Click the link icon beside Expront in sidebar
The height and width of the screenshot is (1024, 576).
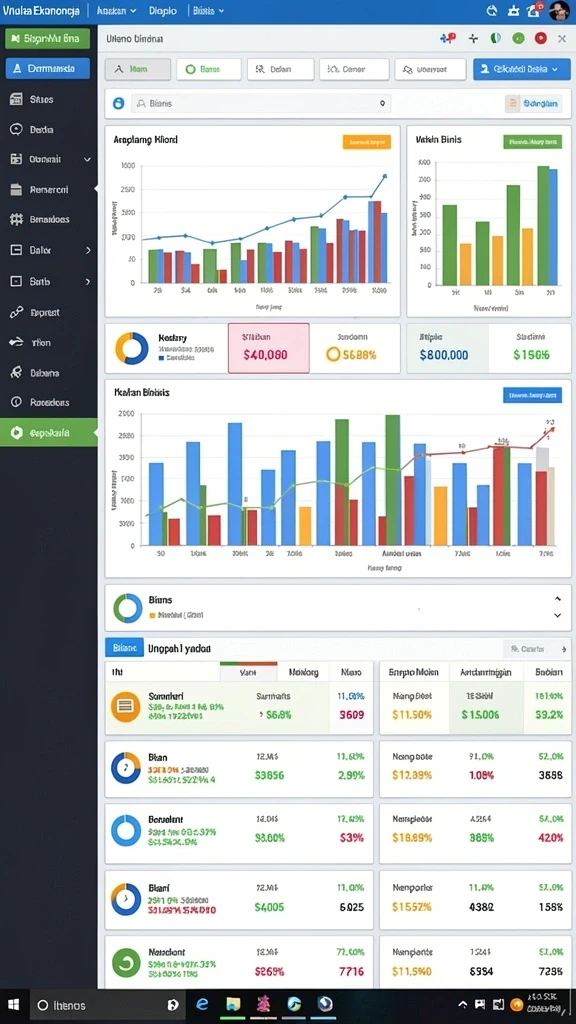(x=16, y=313)
